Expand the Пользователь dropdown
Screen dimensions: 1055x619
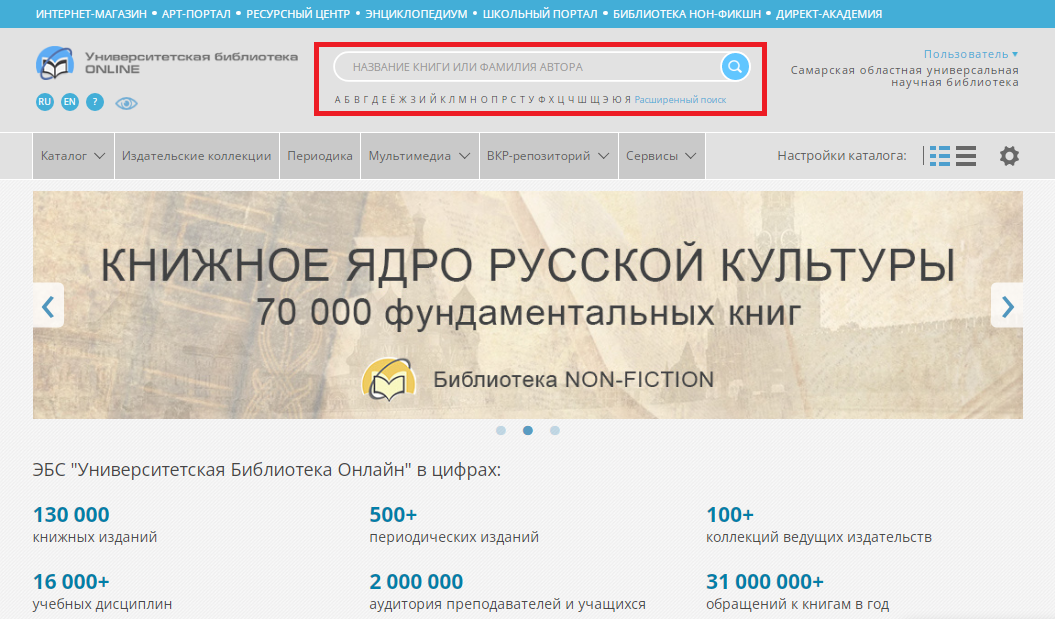click(x=971, y=54)
